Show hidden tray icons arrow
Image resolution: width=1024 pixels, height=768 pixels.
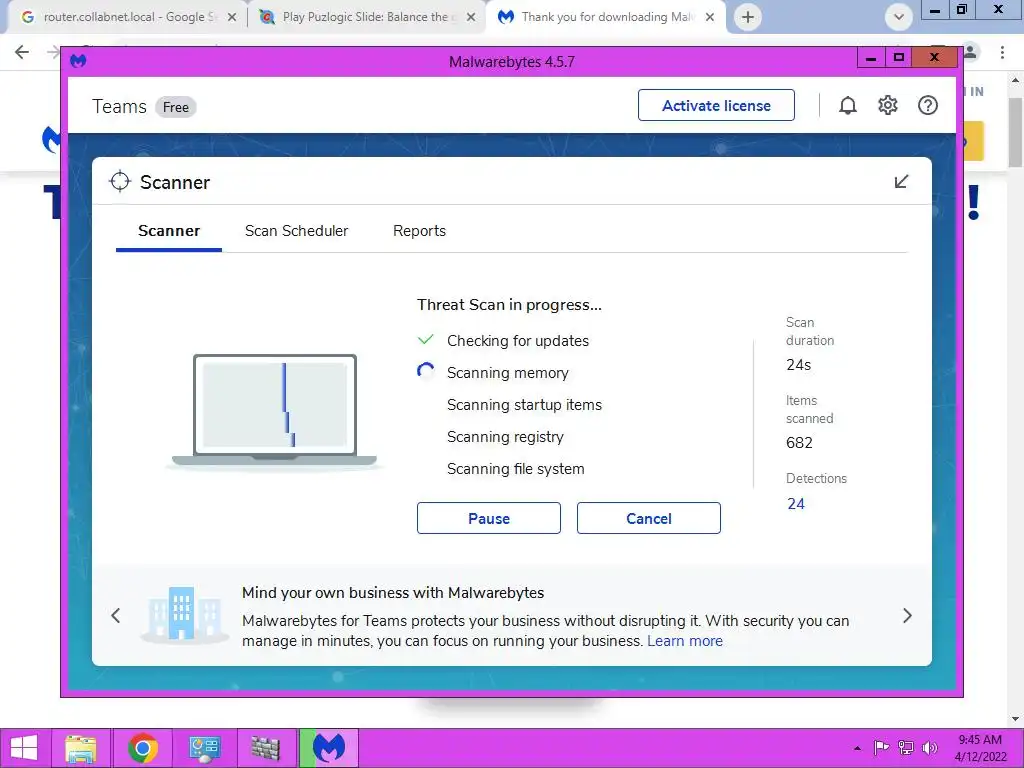pyautogui.click(x=857, y=748)
